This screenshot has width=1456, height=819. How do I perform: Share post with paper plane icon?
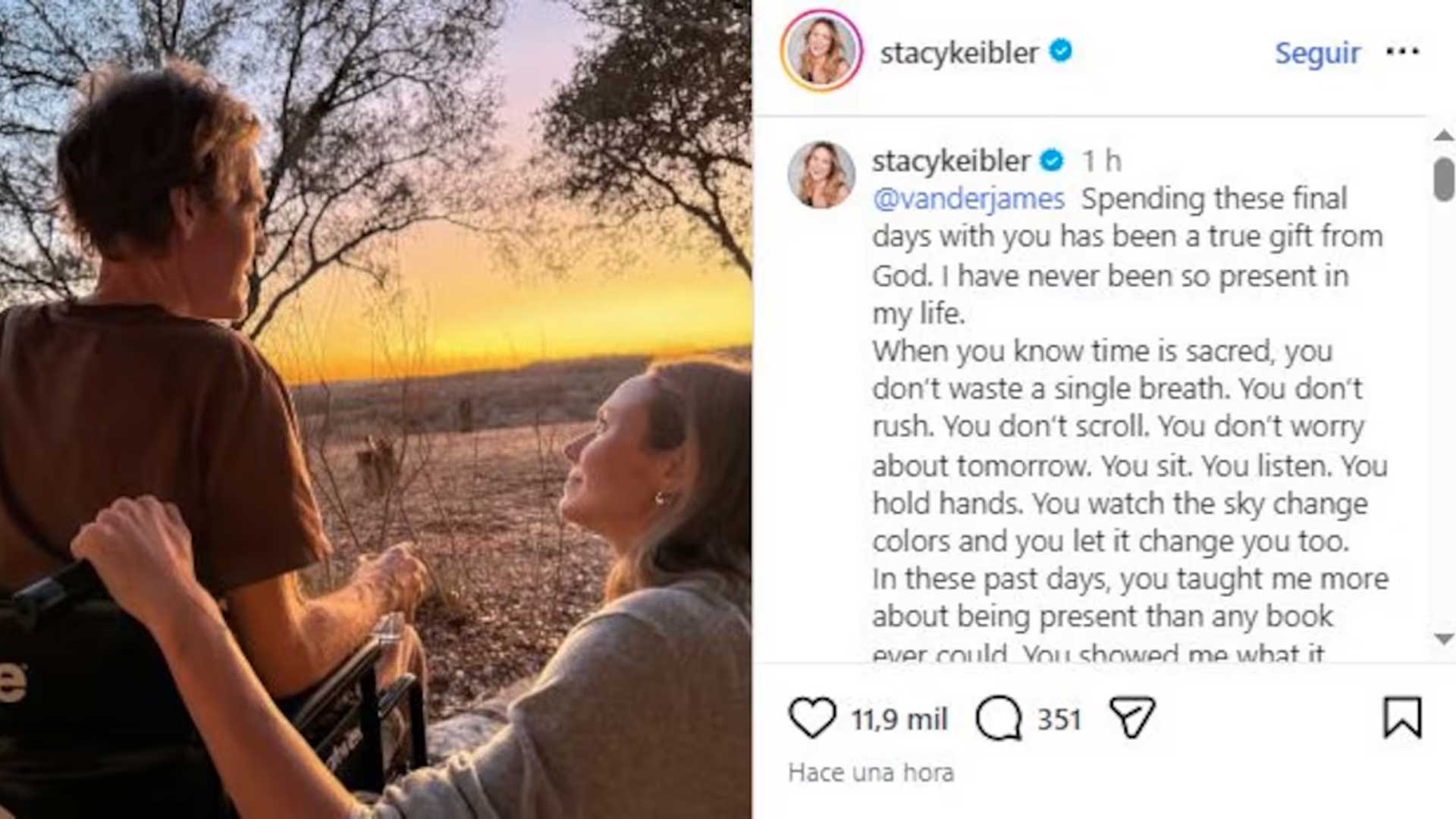1131,717
